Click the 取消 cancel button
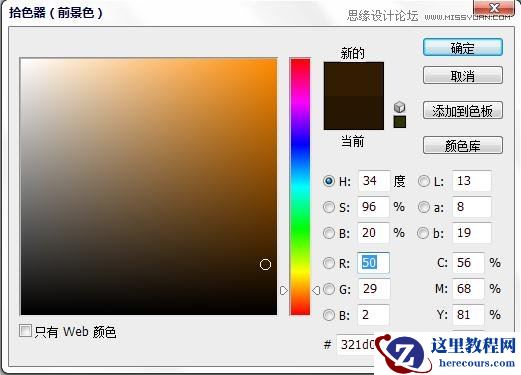The width and height of the screenshot is (521, 375). (x=463, y=75)
